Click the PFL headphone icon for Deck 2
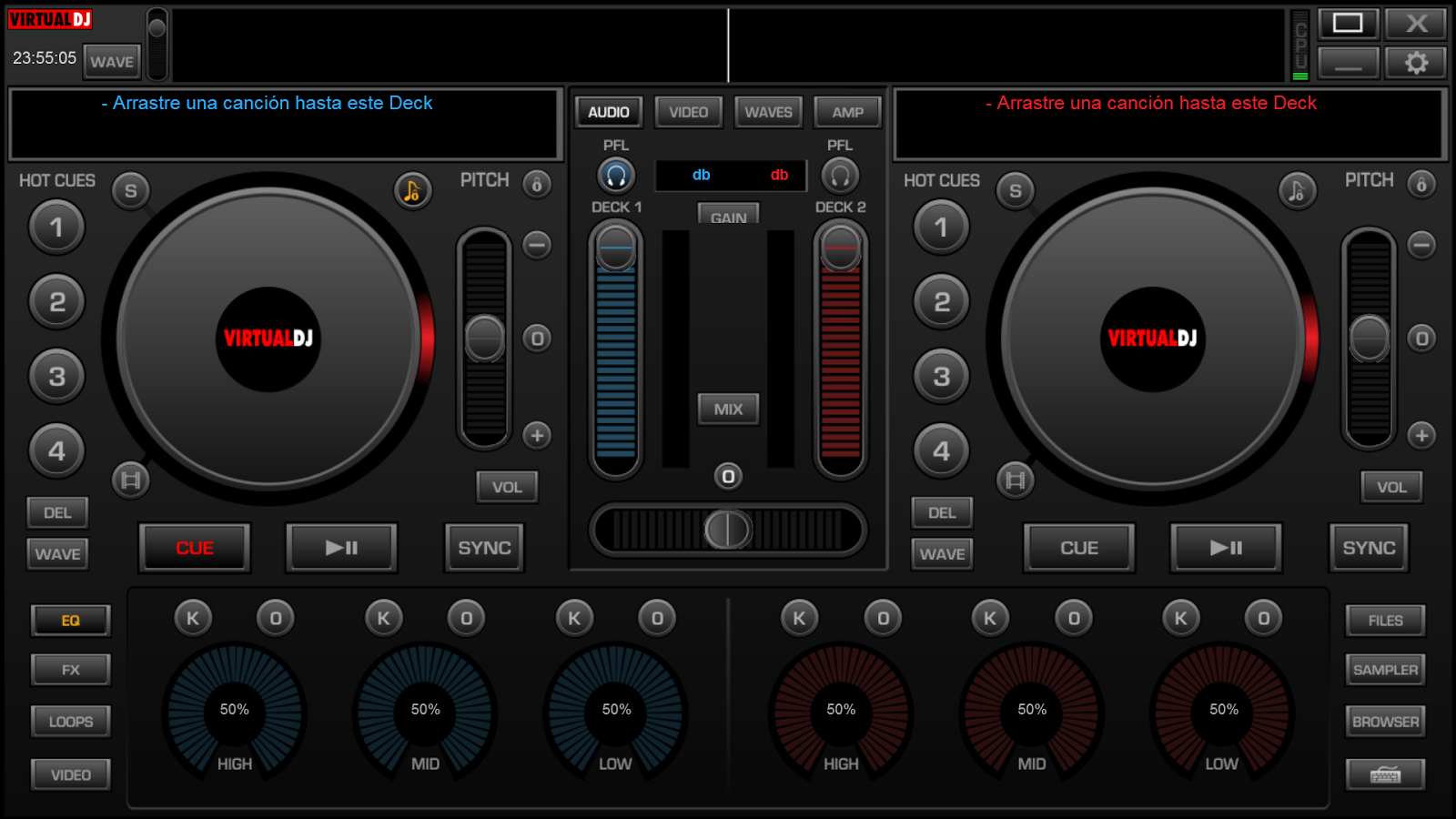Viewport: 1456px width, 819px height. click(x=840, y=175)
